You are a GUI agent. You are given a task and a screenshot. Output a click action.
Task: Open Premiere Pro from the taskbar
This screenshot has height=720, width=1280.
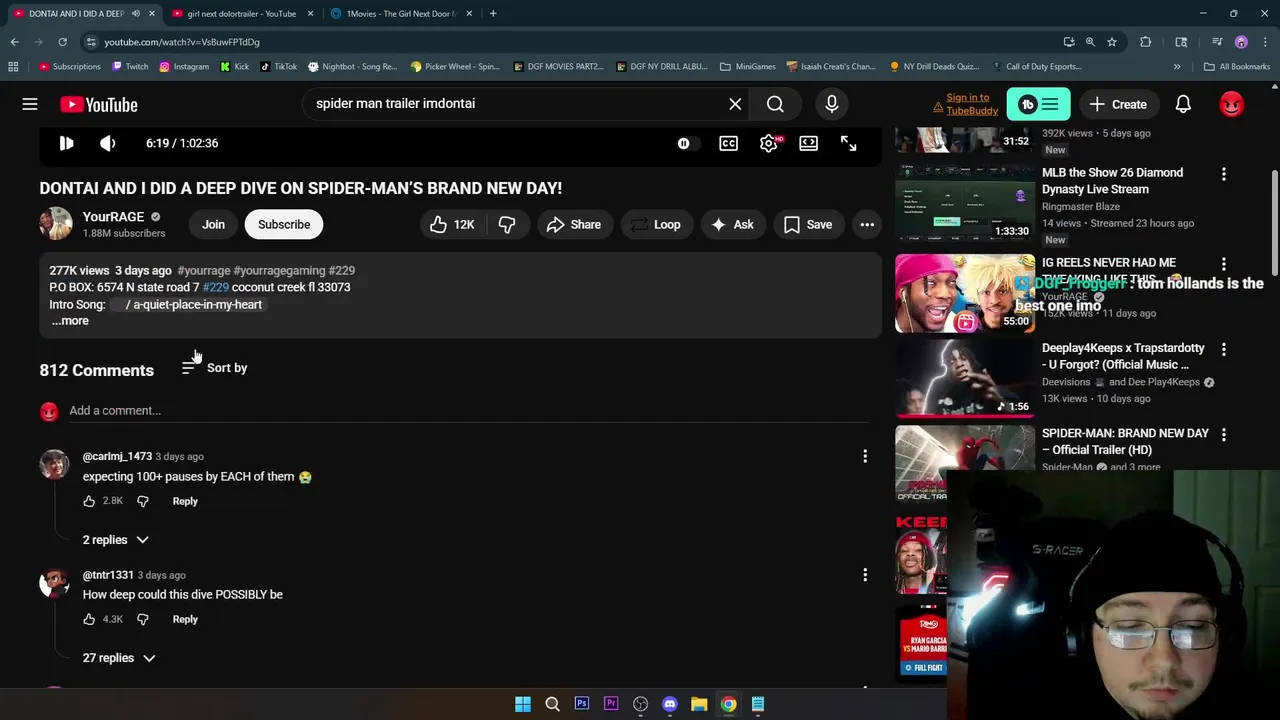pyautogui.click(x=611, y=704)
